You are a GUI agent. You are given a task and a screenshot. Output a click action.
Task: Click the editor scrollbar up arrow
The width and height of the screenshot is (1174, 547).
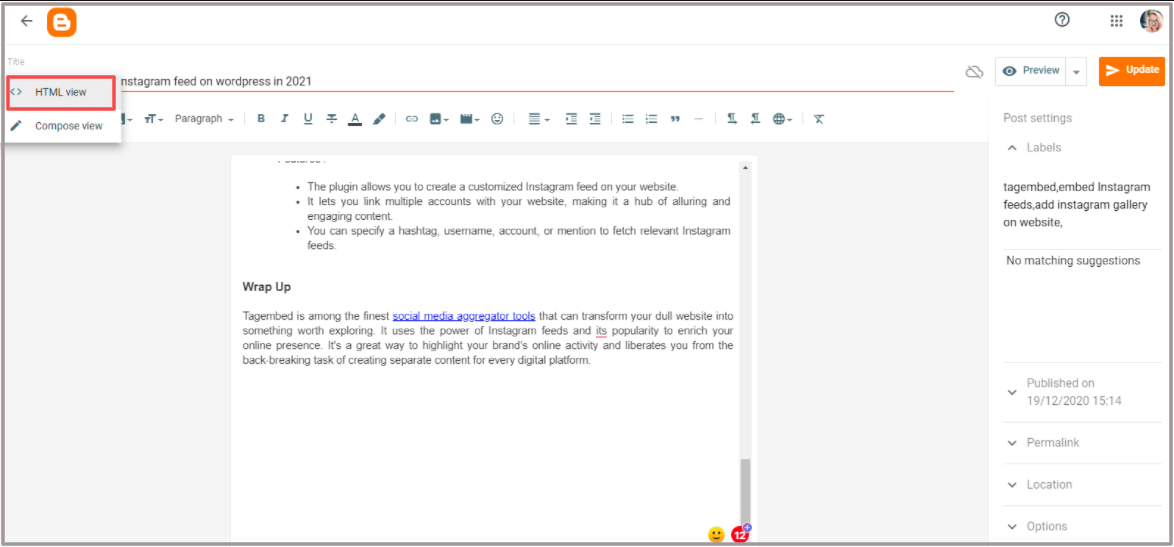click(745, 167)
